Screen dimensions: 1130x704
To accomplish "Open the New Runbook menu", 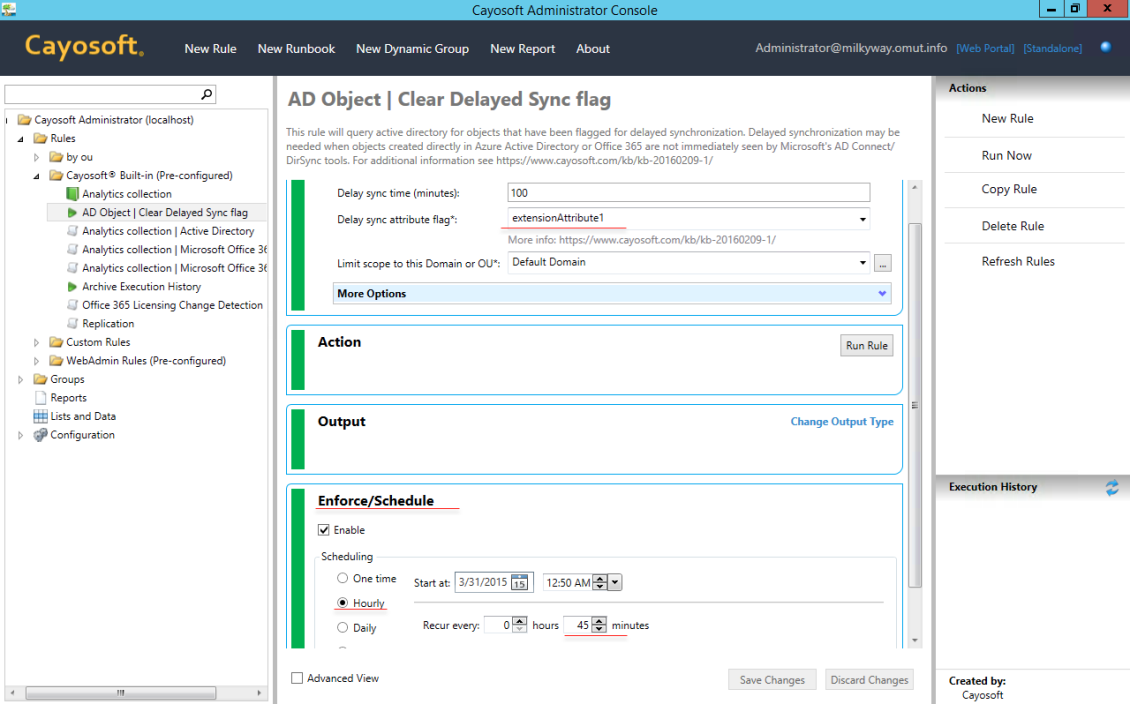I will (x=296, y=48).
